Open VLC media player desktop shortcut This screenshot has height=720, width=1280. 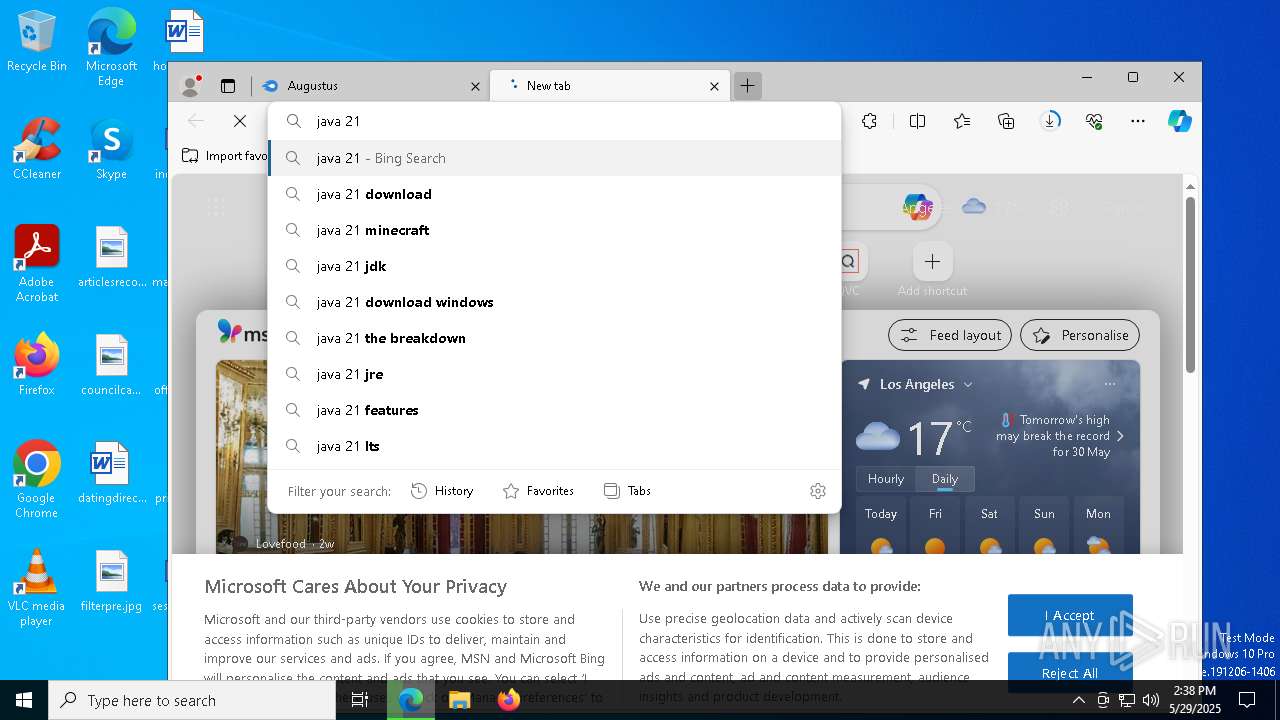[37, 588]
